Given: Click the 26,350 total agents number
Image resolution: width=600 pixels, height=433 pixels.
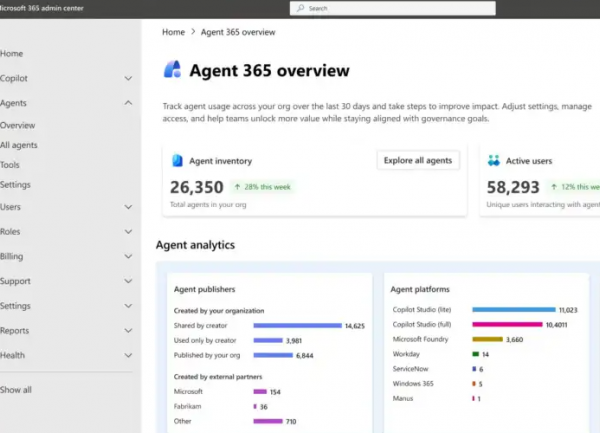Looking at the screenshot, I should 197,187.
